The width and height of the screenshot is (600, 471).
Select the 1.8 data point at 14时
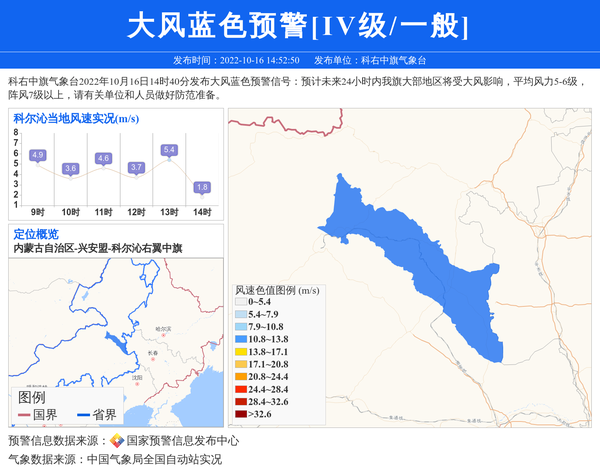pos(202,187)
